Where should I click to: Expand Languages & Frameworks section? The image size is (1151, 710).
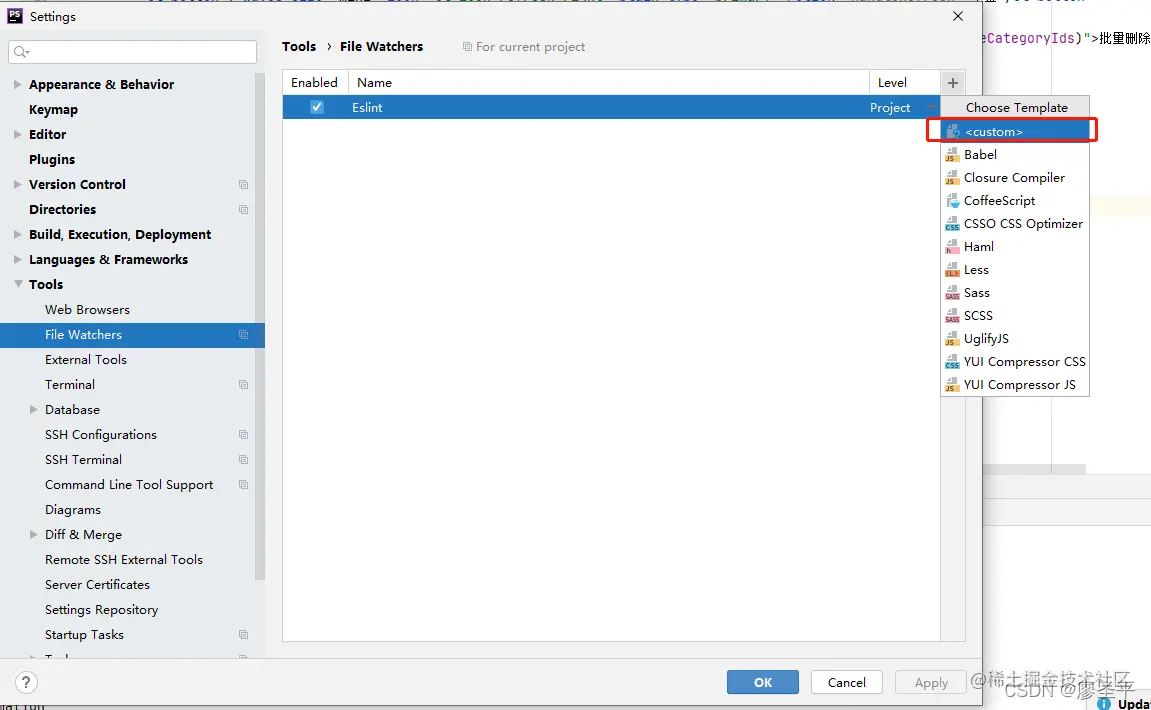(17, 259)
